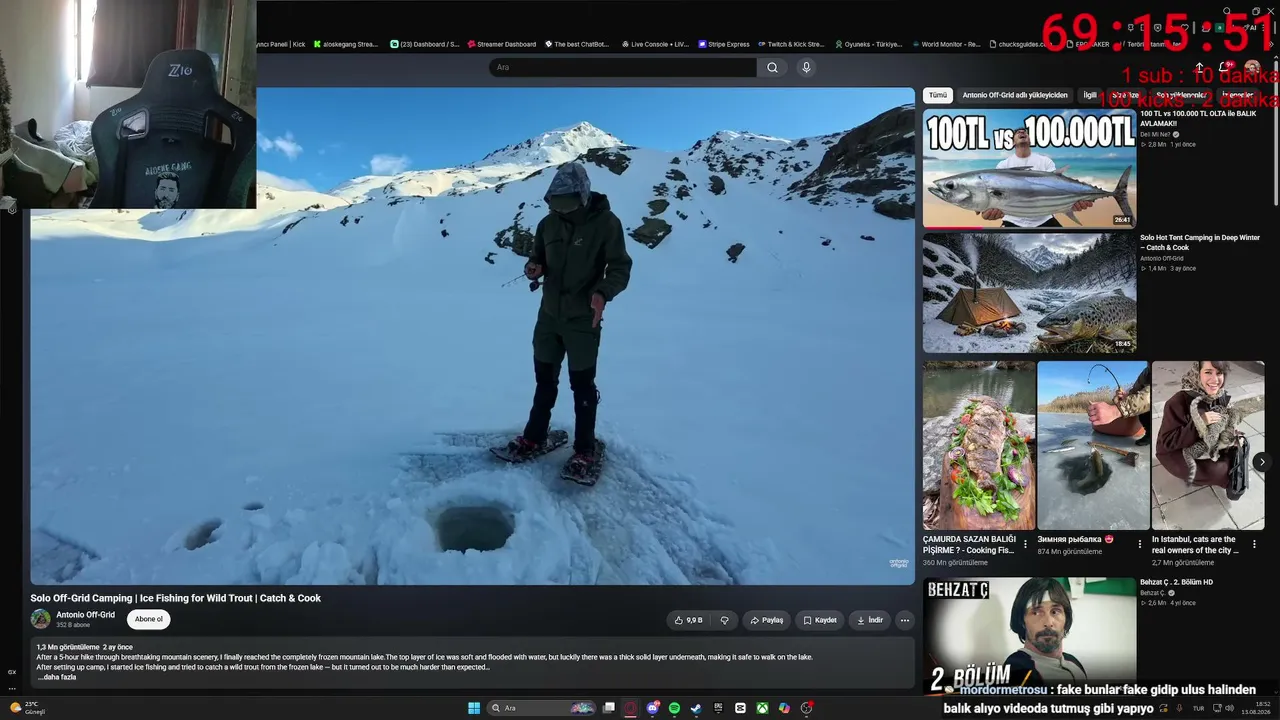
Task: Select the 'Antonio Off-Grid adlı yükleyiciden' chip
Action: tap(1015, 95)
